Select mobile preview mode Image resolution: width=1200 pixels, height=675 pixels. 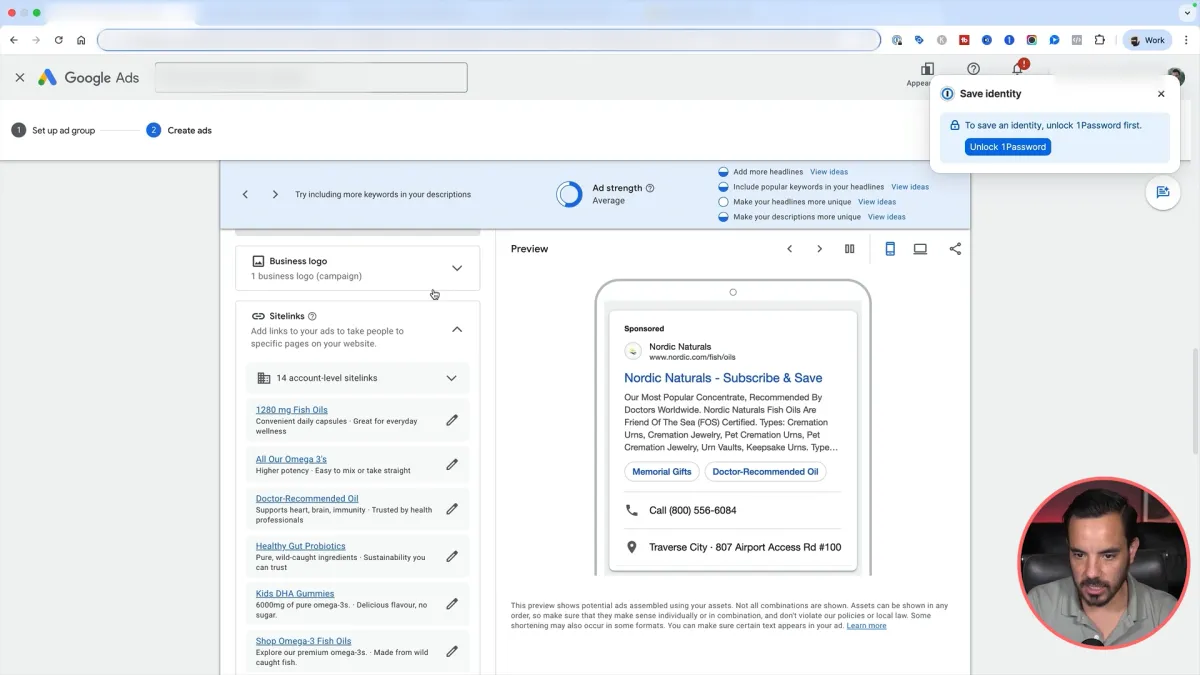[x=890, y=249]
